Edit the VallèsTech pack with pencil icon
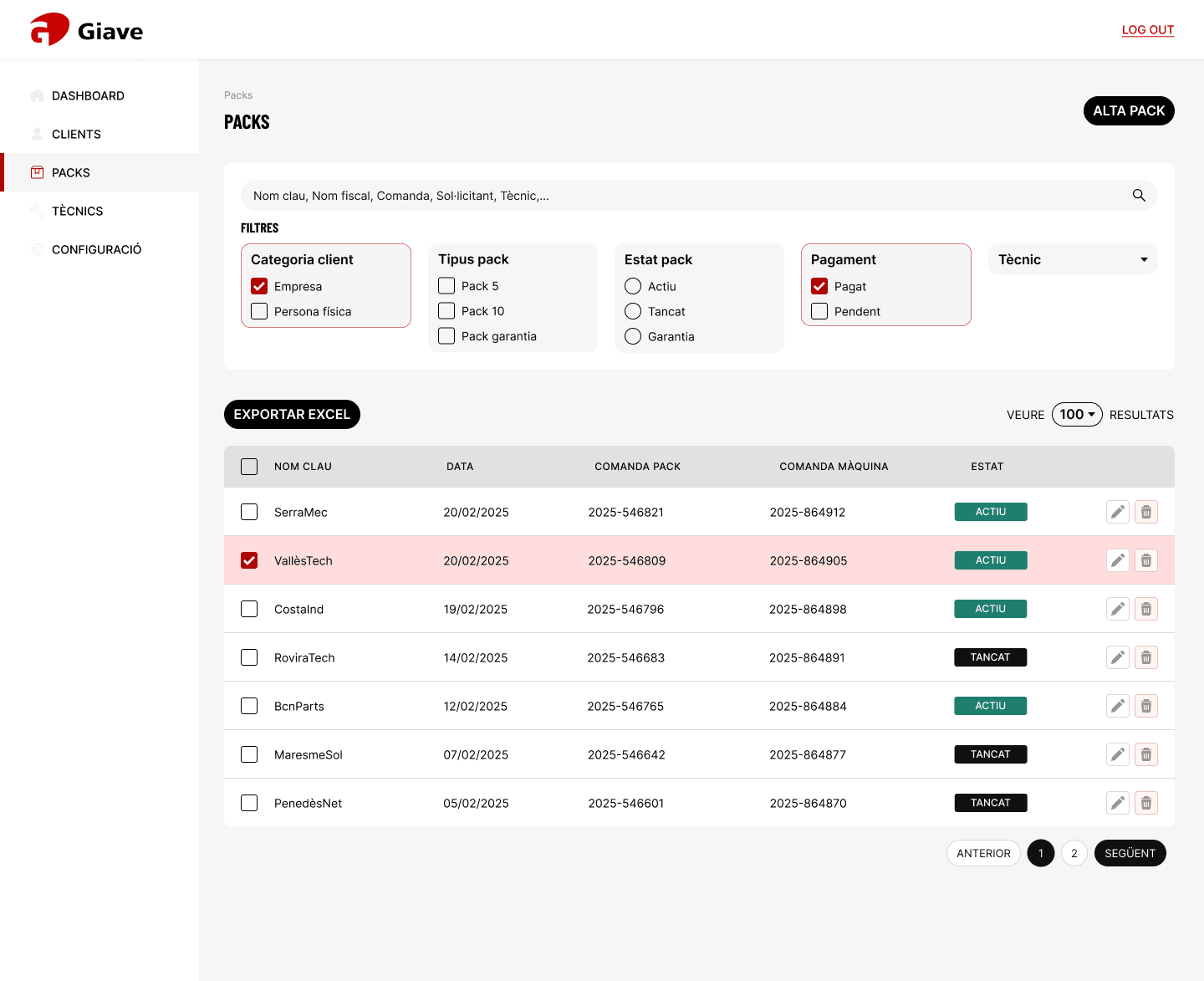 [1118, 560]
